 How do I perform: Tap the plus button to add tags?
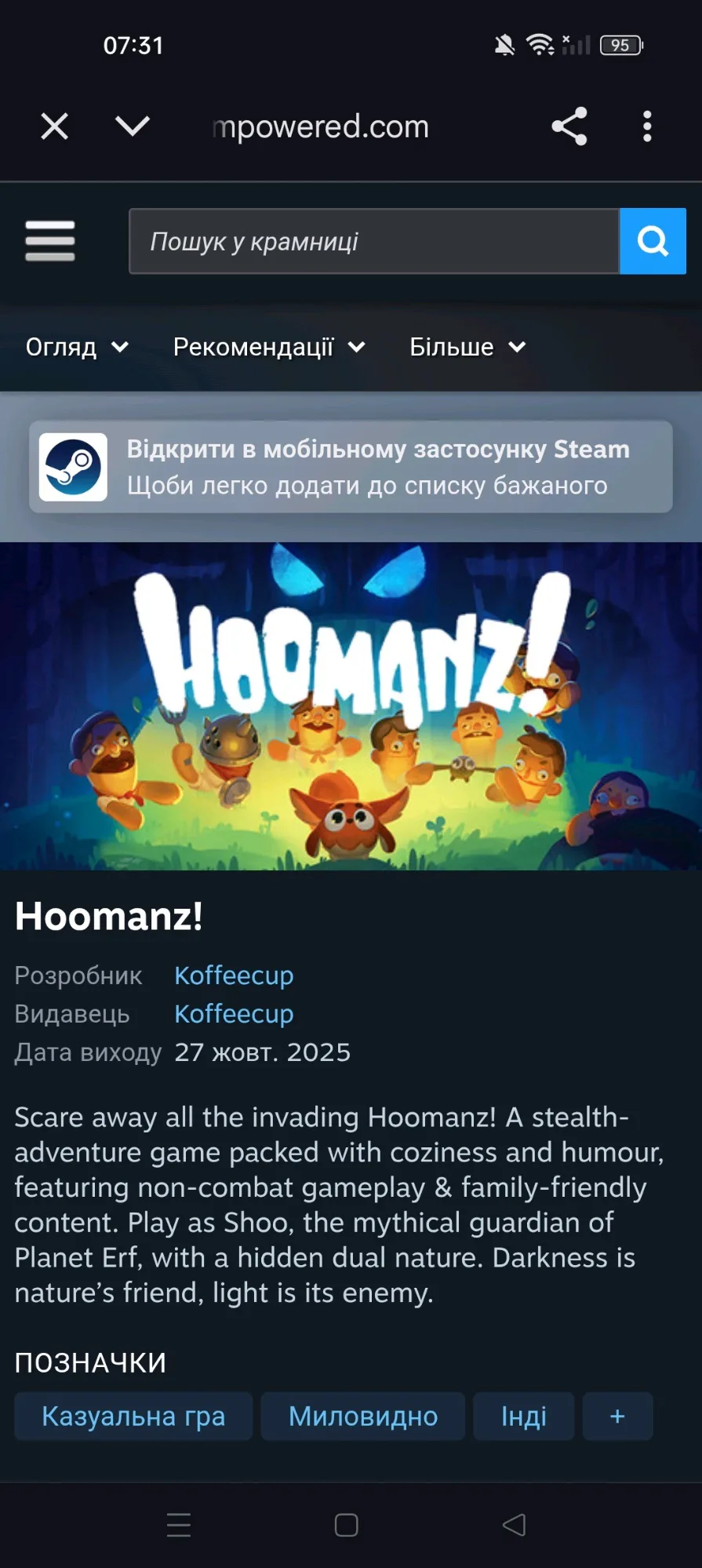(617, 1417)
